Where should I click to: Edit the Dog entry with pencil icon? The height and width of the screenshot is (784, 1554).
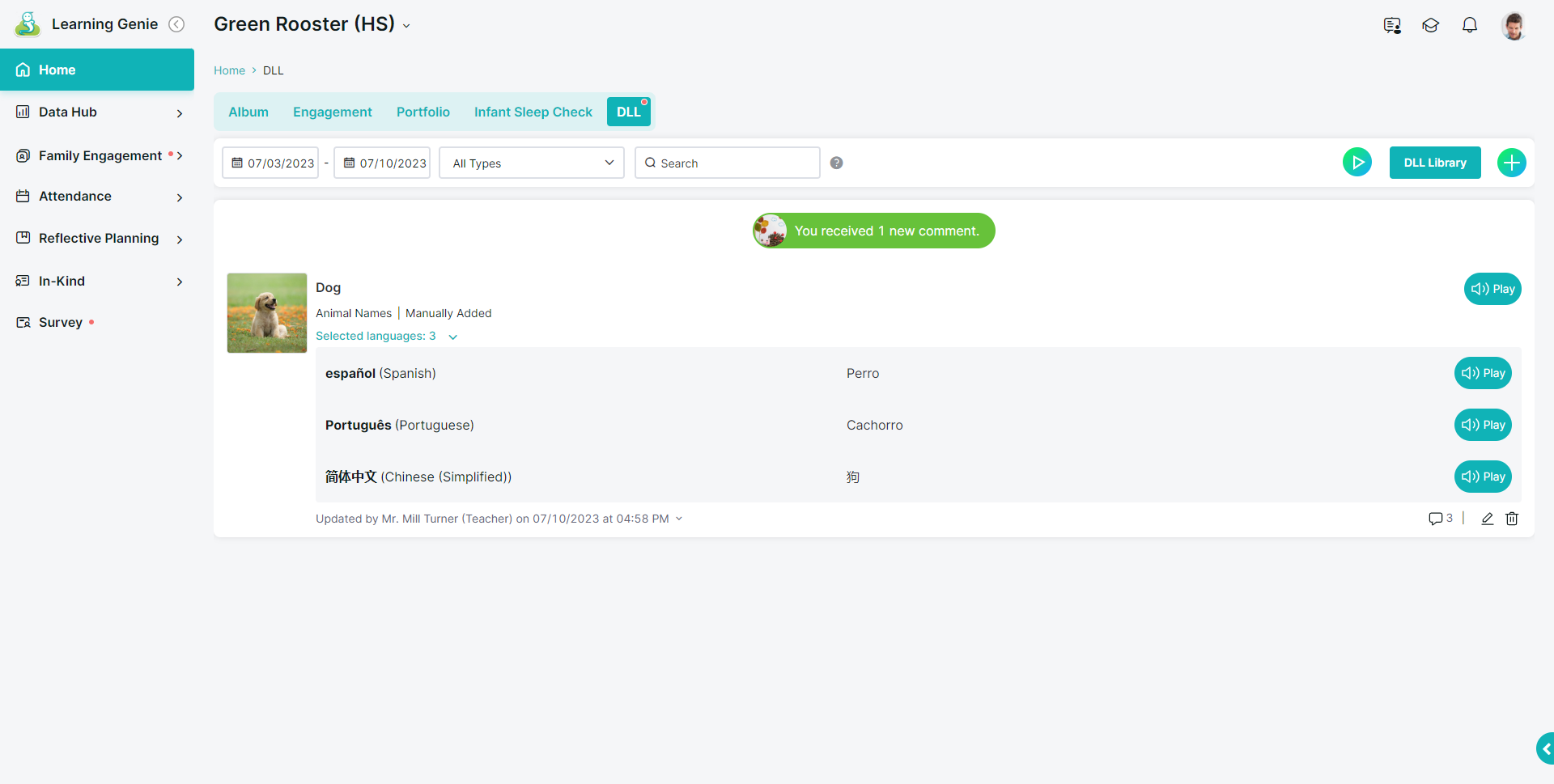1487,519
